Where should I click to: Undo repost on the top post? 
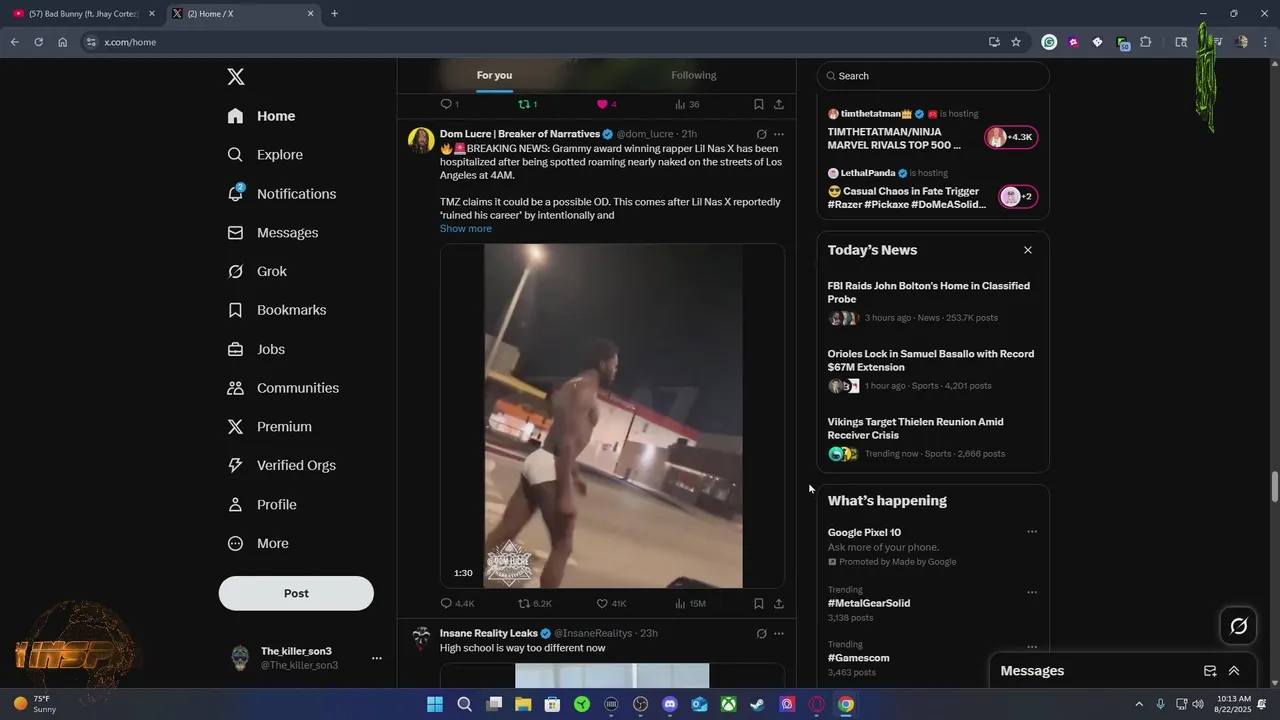(527, 104)
